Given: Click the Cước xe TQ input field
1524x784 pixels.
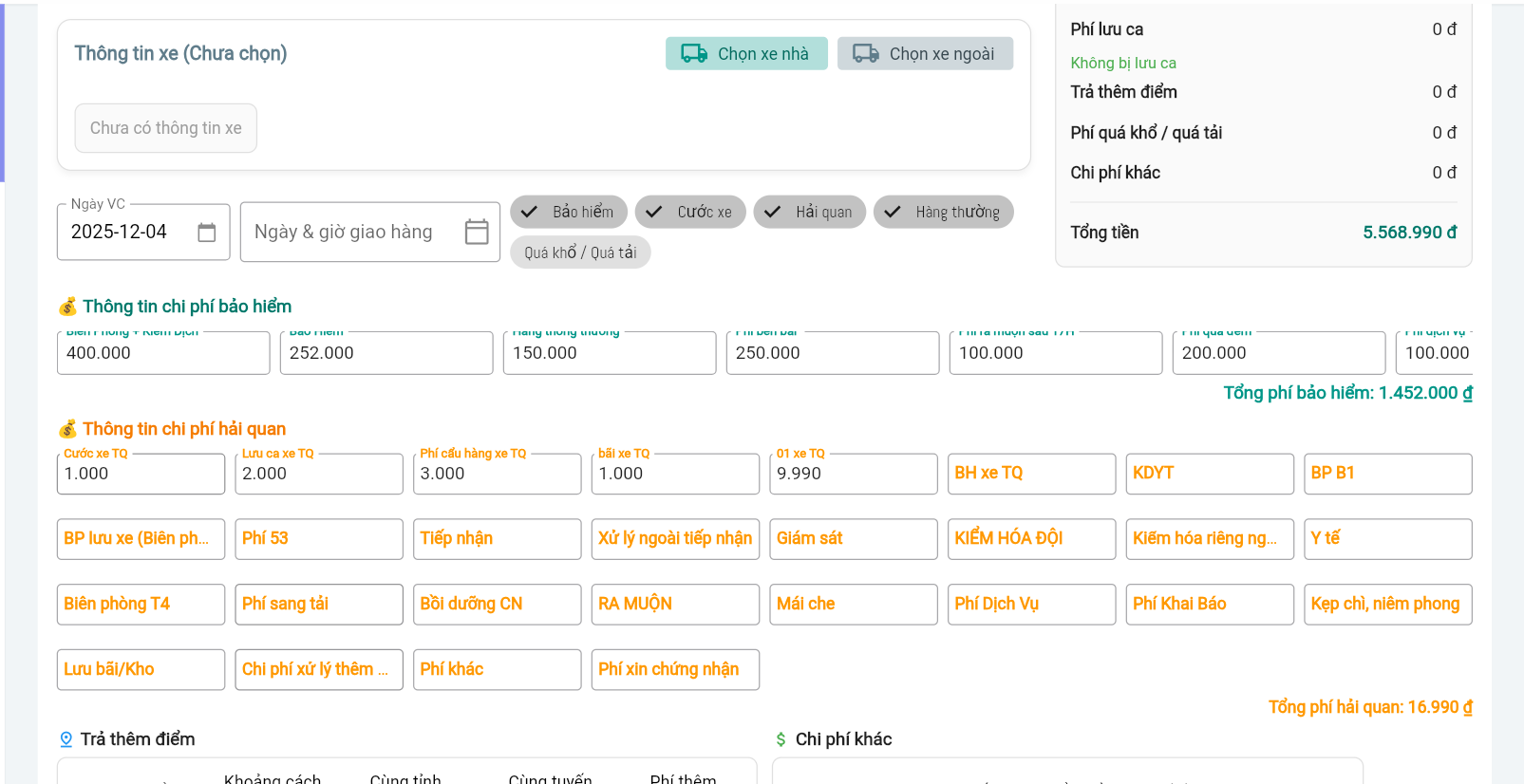Looking at the screenshot, I should (141, 474).
